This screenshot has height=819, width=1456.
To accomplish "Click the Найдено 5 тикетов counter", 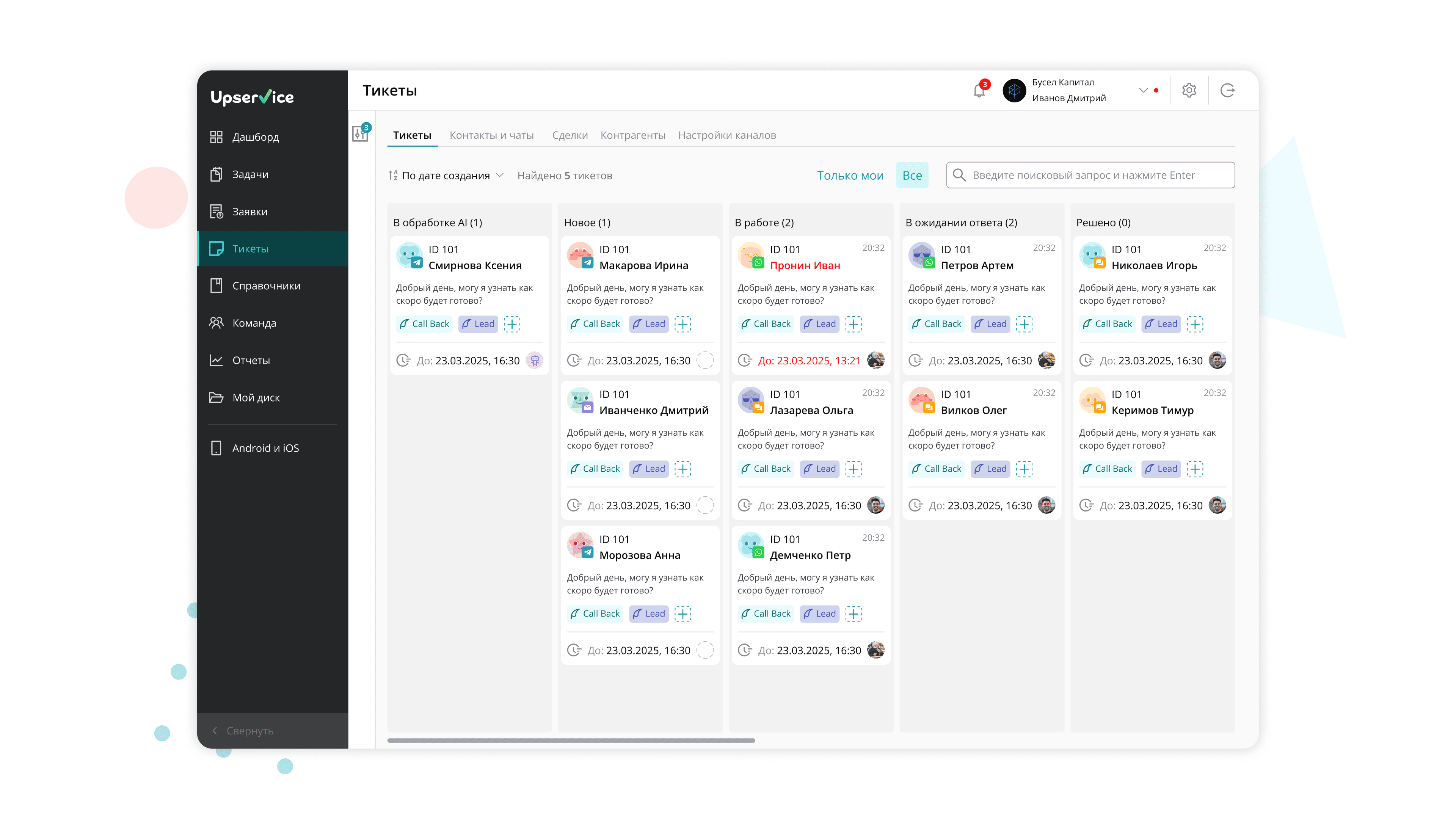I will click(x=565, y=176).
